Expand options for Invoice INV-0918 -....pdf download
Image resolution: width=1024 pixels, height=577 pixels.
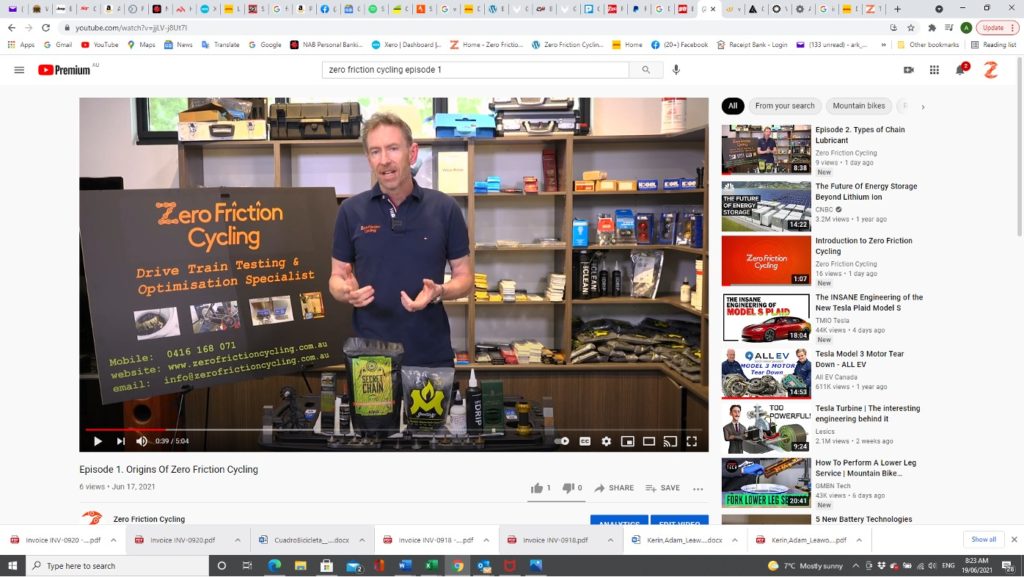coord(486,540)
